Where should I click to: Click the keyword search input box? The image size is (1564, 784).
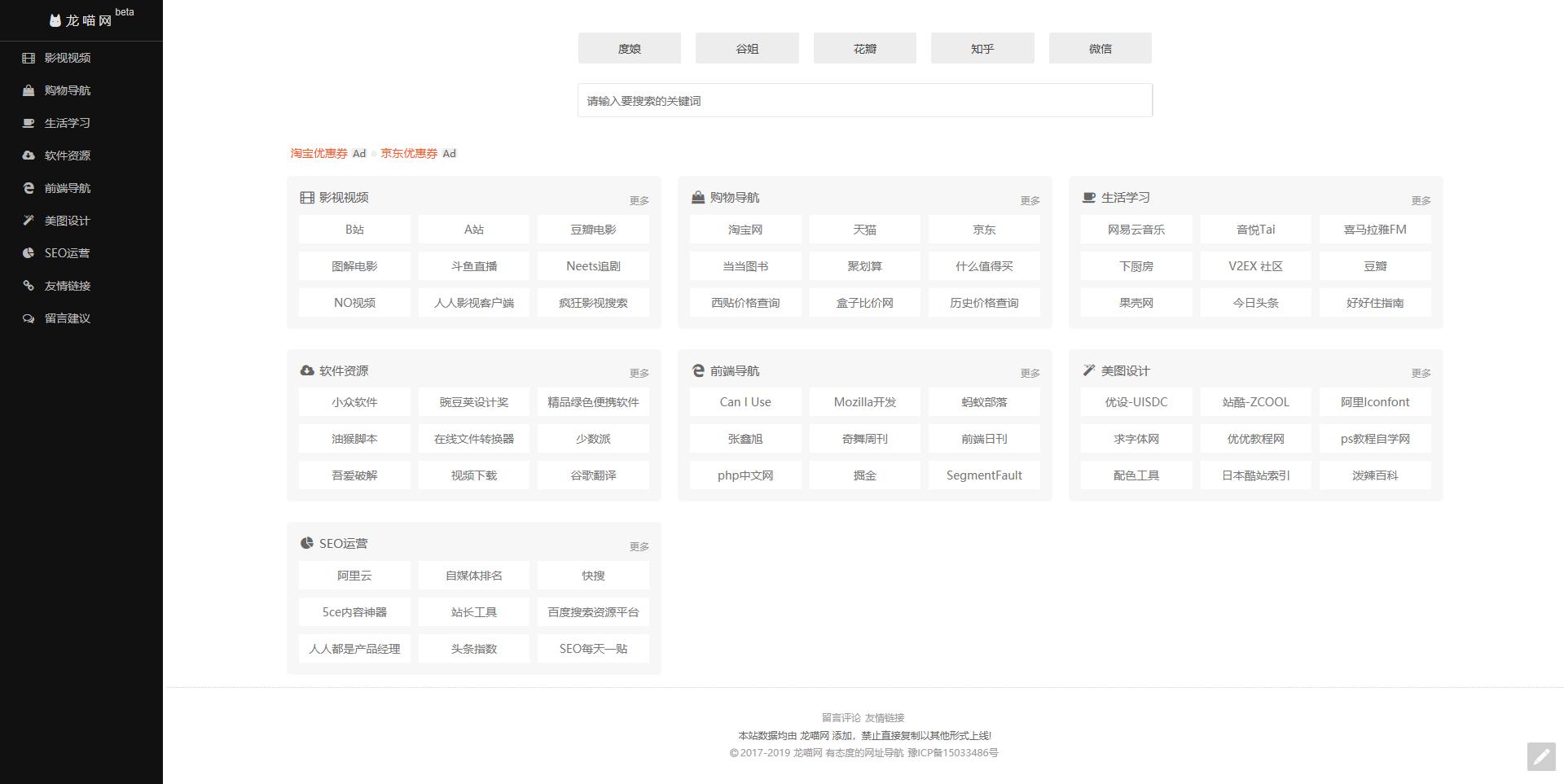point(863,100)
